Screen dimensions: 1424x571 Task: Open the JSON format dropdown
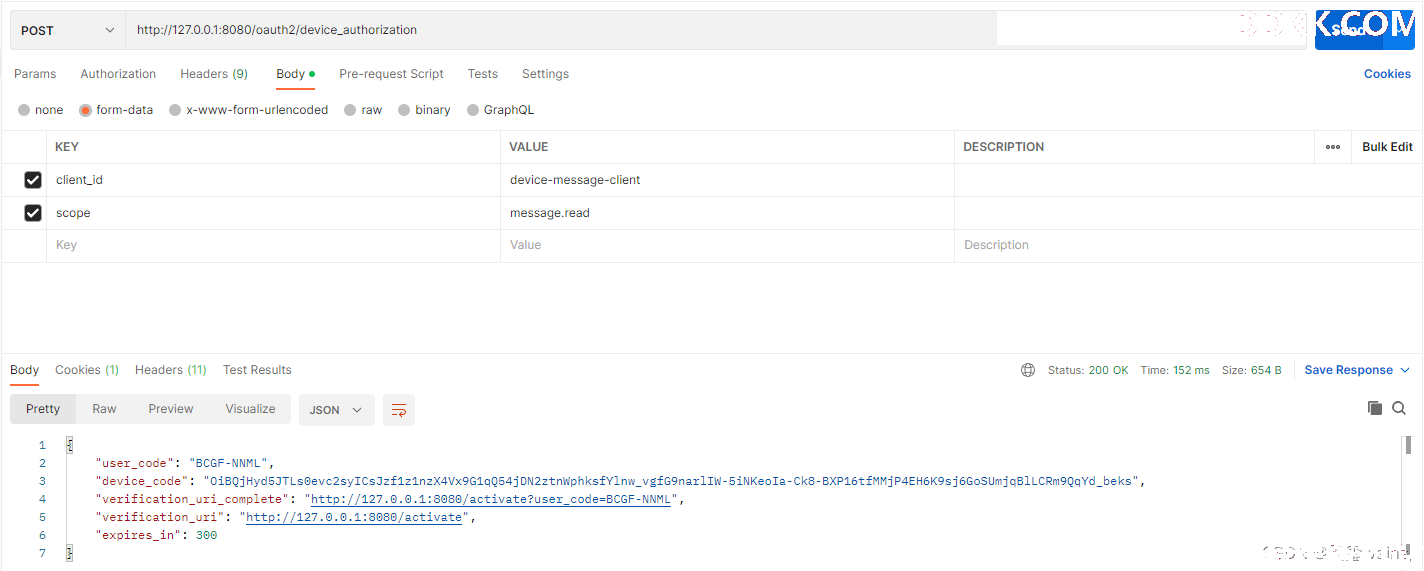pos(337,410)
